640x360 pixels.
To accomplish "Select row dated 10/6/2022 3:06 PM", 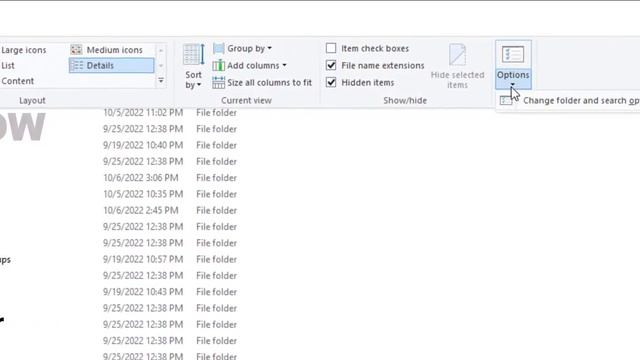I will pos(170,178).
